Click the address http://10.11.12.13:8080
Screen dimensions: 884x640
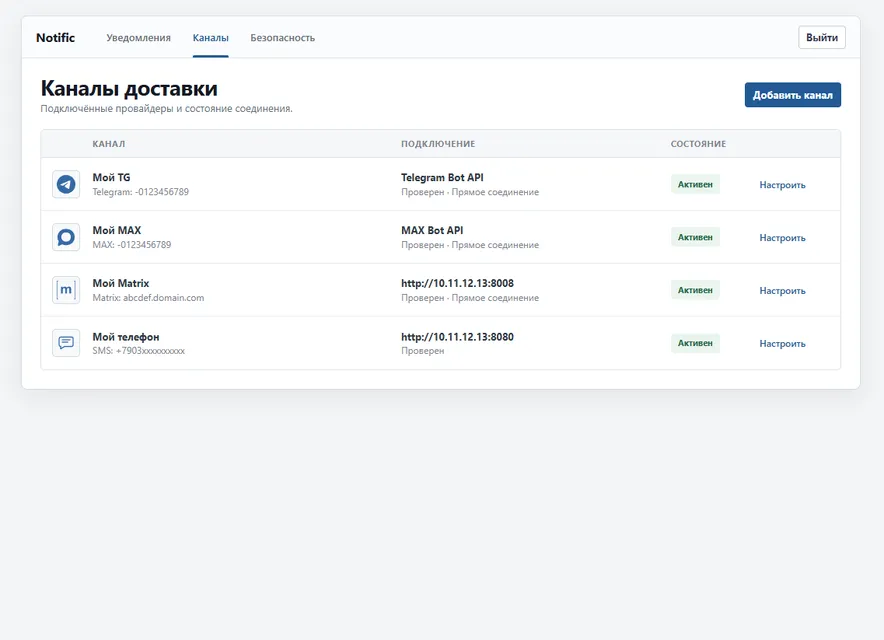[458, 337]
